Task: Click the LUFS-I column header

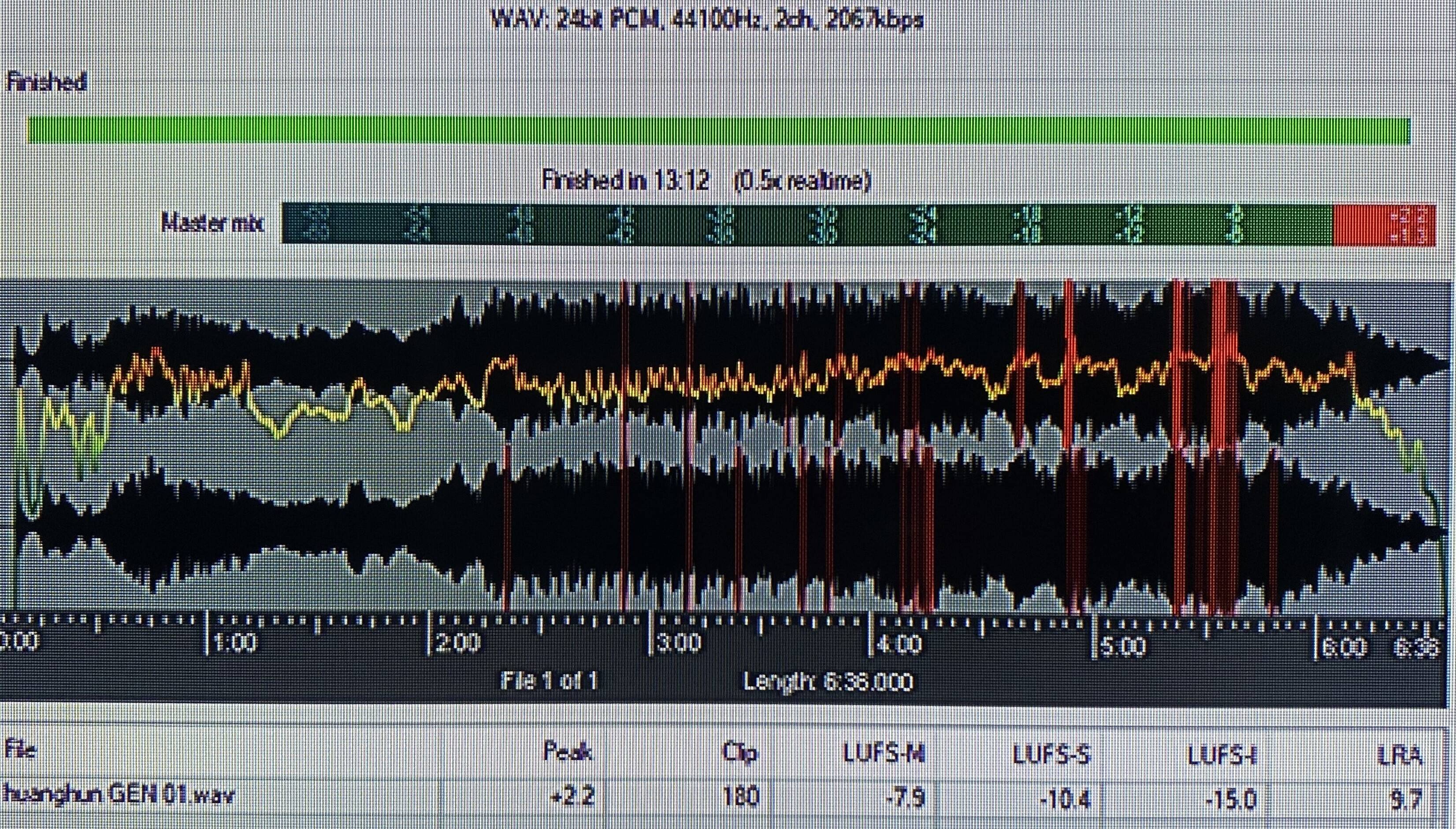Action: click(x=1222, y=755)
